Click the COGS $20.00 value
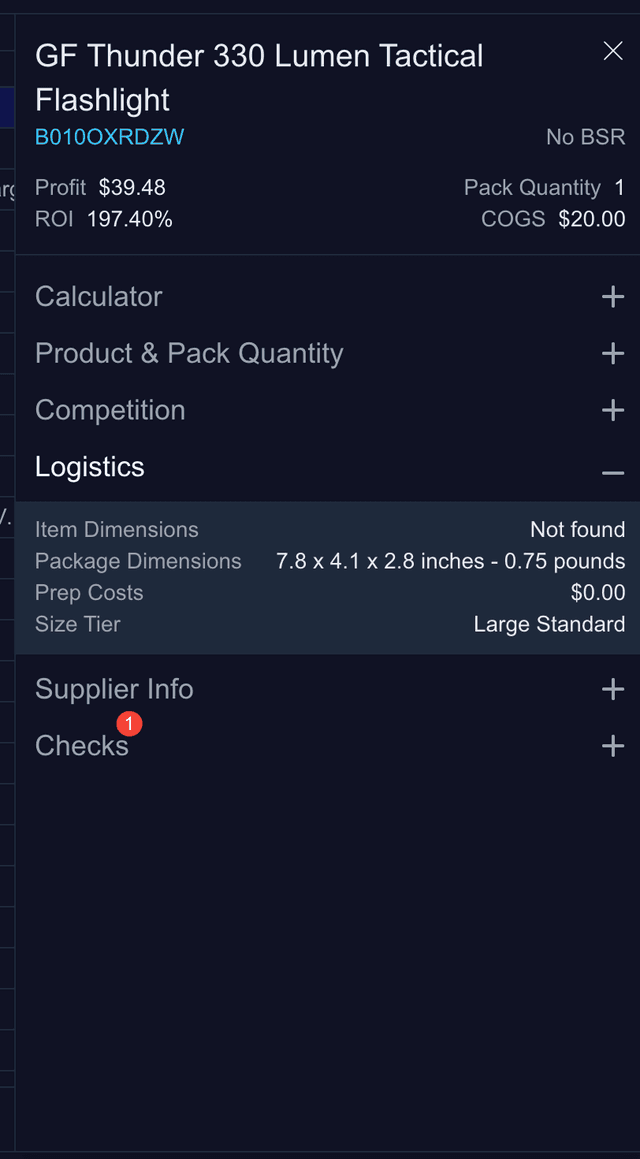640x1159 pixels. point(592,219)
